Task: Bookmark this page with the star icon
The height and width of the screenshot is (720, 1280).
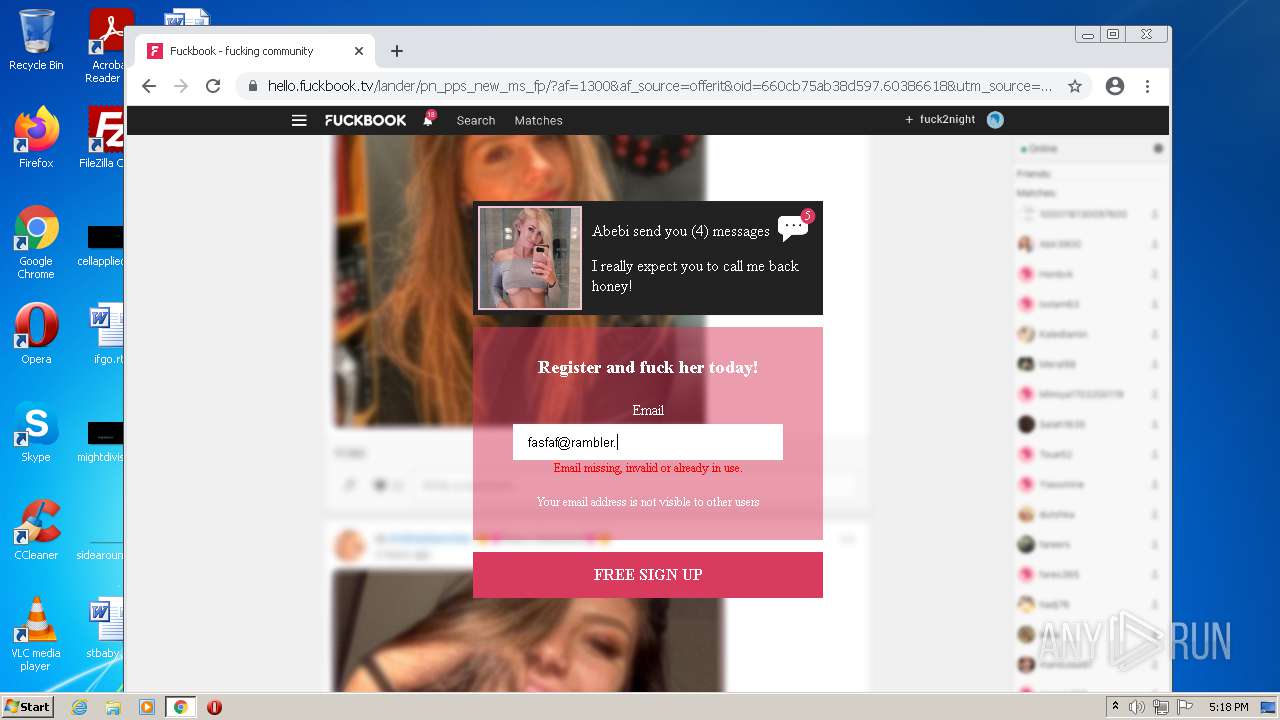Action: click(x=1075, y=86)
